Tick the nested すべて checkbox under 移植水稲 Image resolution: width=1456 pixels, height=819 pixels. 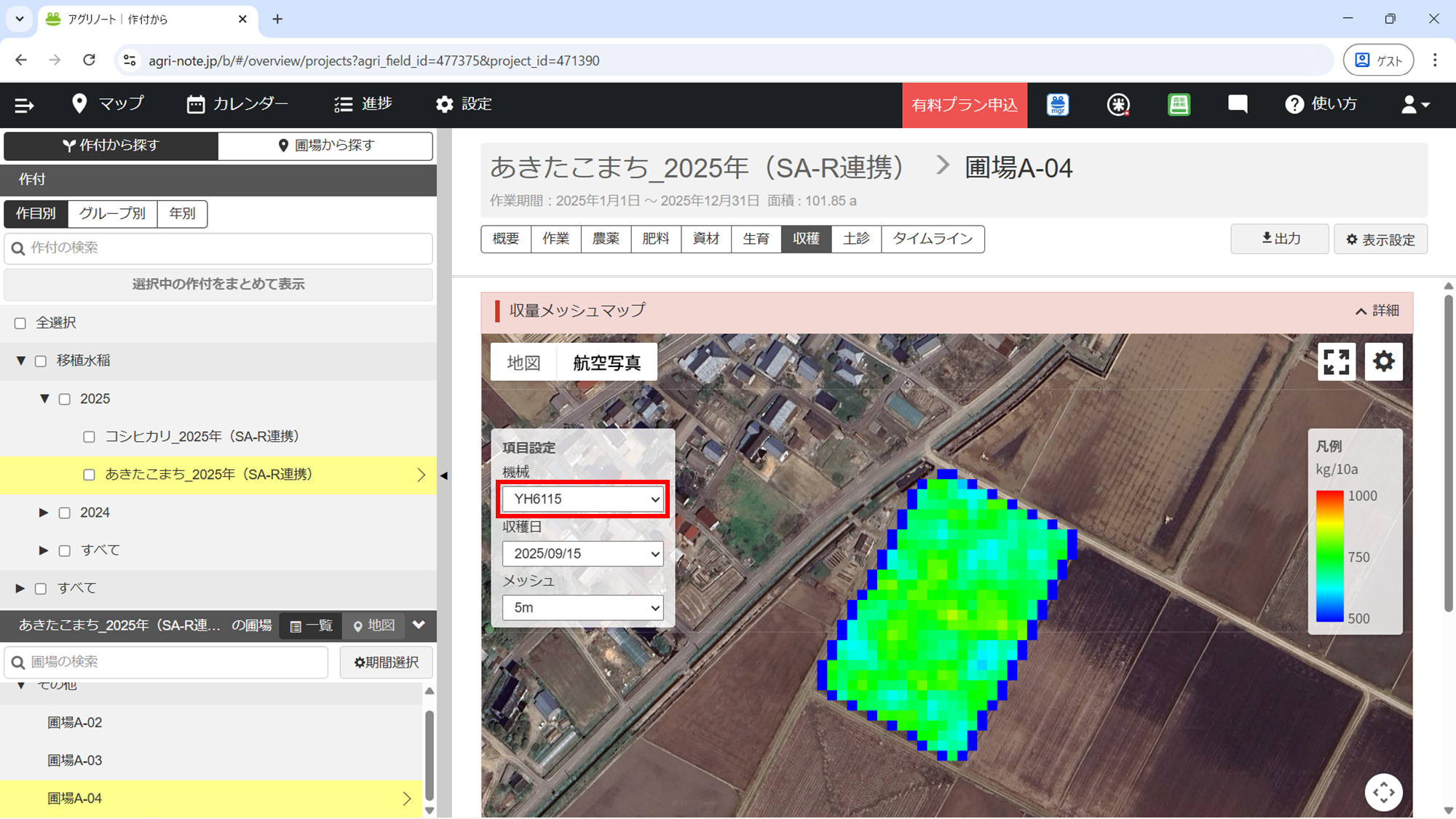coord(65,550)
